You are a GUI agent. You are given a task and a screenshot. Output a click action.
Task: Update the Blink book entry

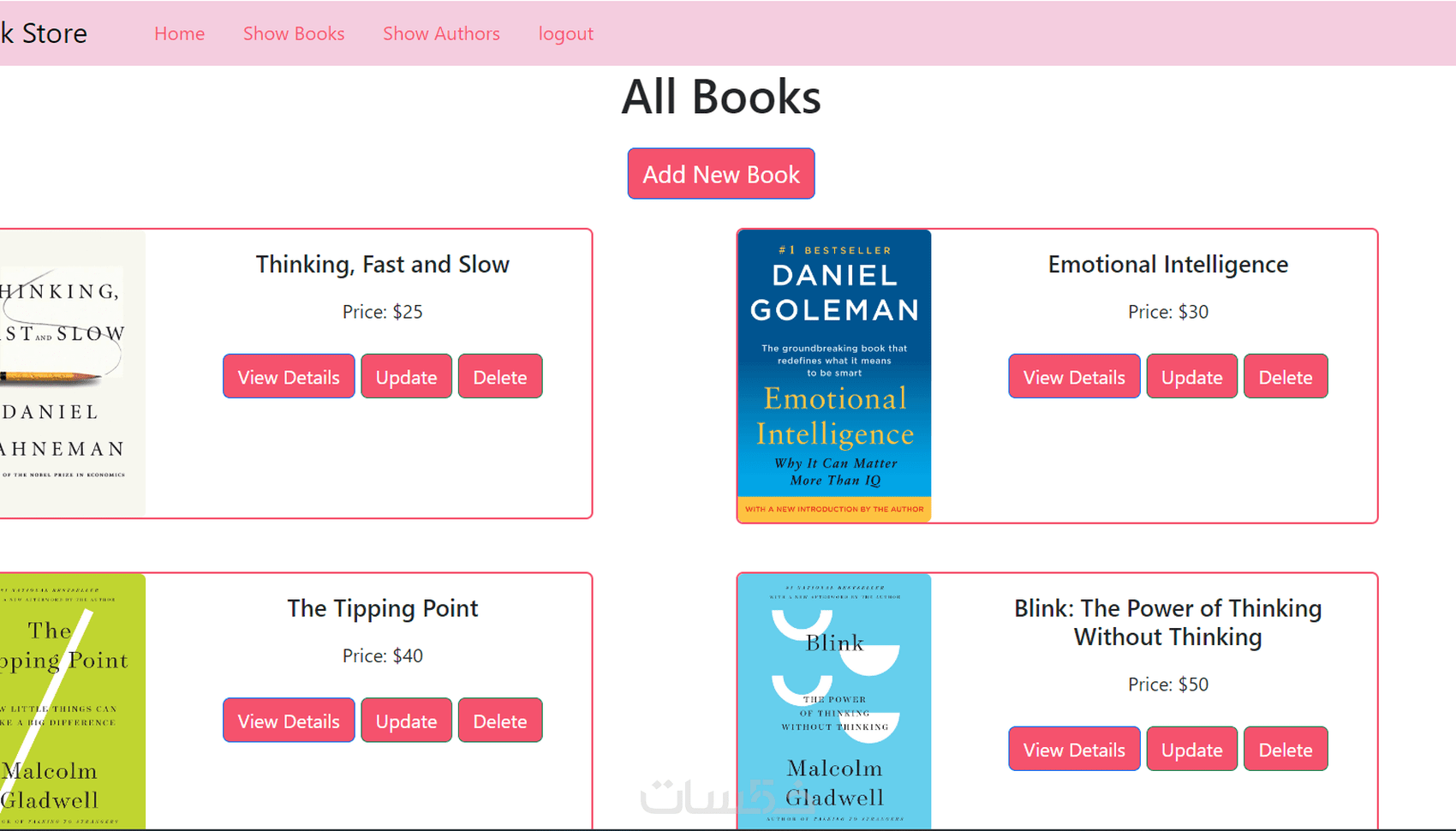[x=1191, y=750]
